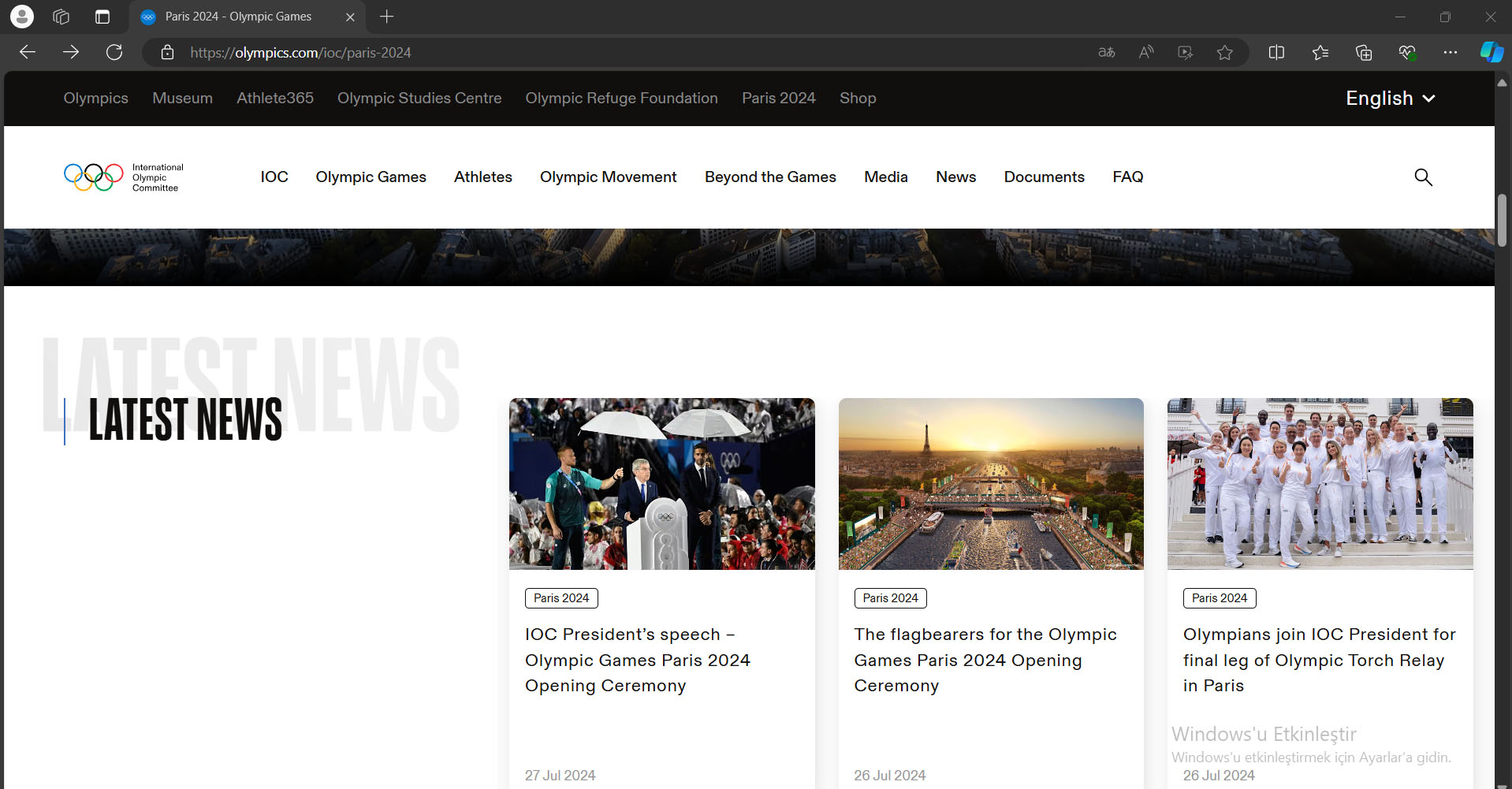Open Olympic Studies Centre link

coord(419,99)
